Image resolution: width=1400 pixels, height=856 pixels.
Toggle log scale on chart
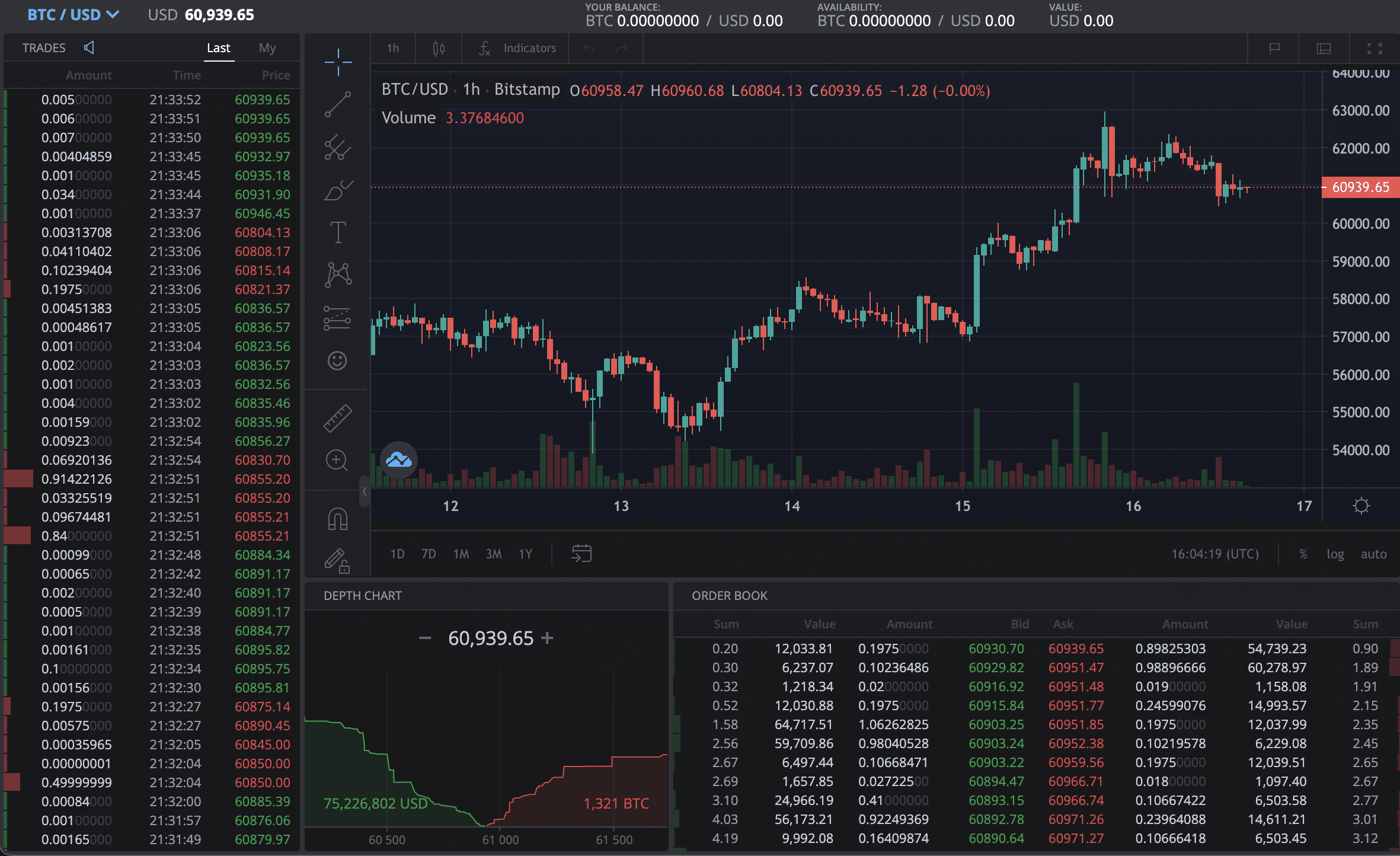point(1335,554)
